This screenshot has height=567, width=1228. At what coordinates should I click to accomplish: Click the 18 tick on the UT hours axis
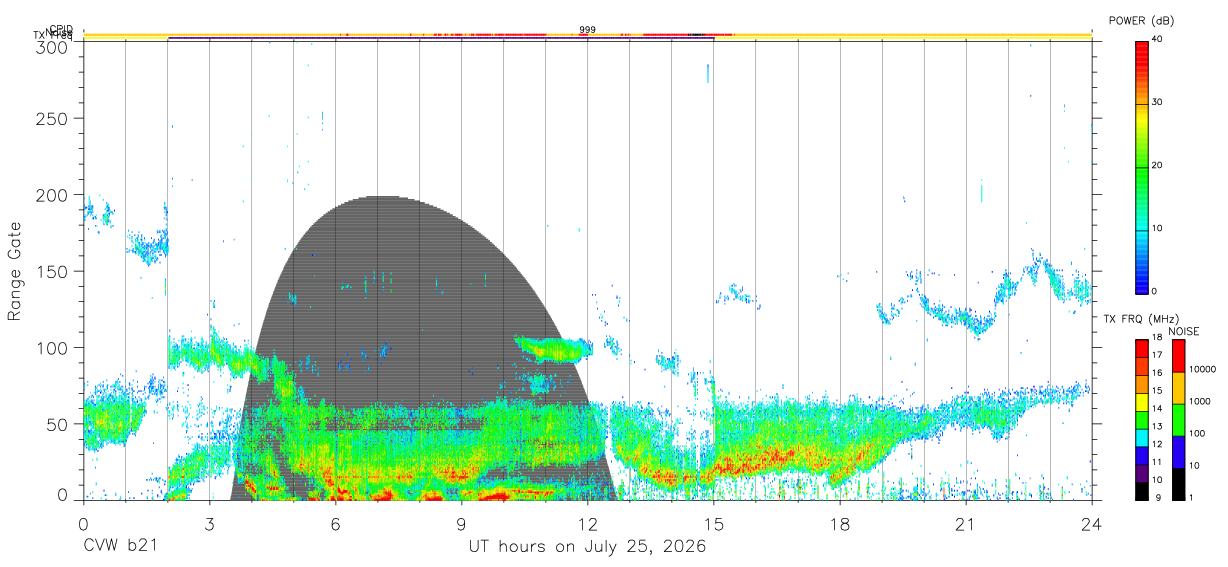840,524
